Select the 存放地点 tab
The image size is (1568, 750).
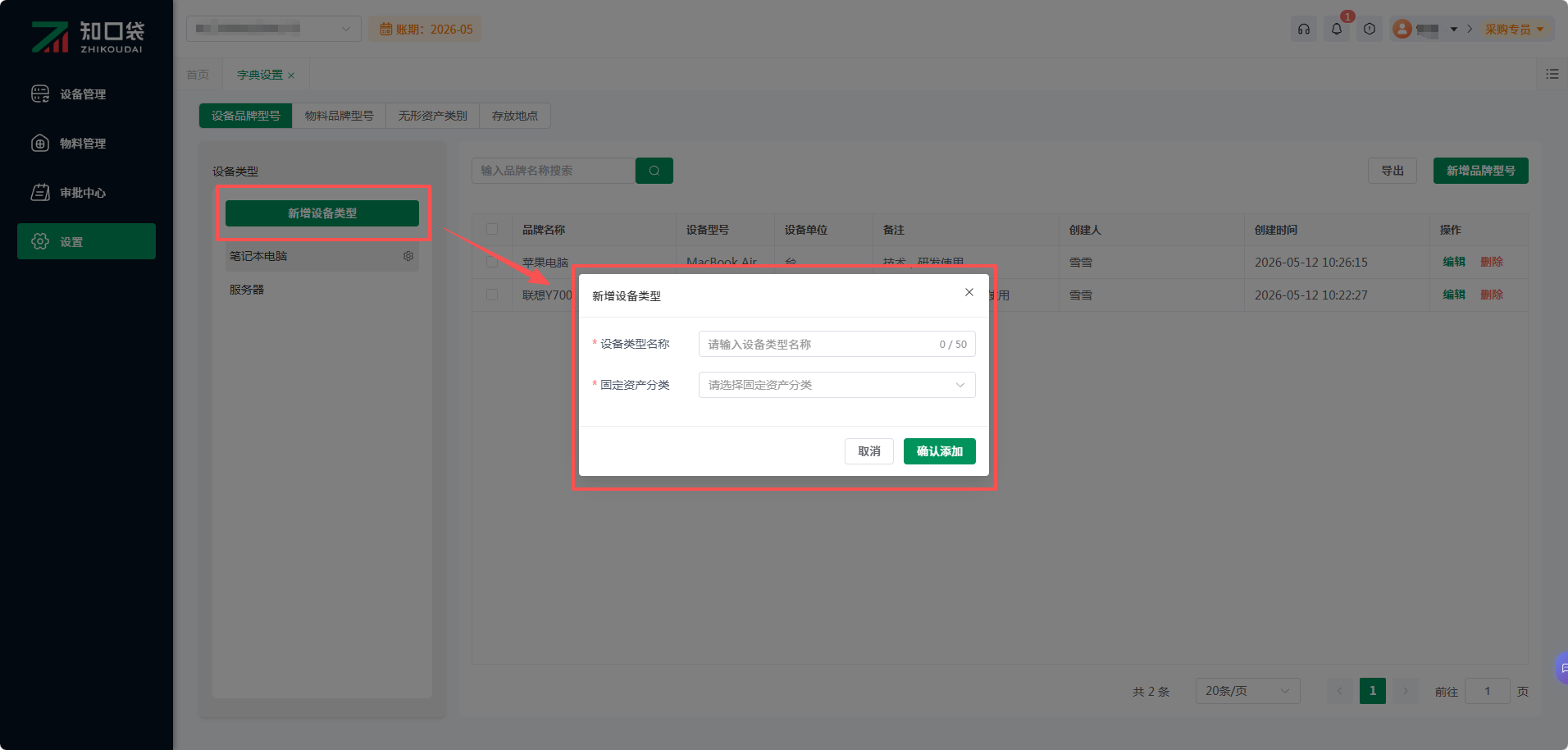tap(515, 116)
